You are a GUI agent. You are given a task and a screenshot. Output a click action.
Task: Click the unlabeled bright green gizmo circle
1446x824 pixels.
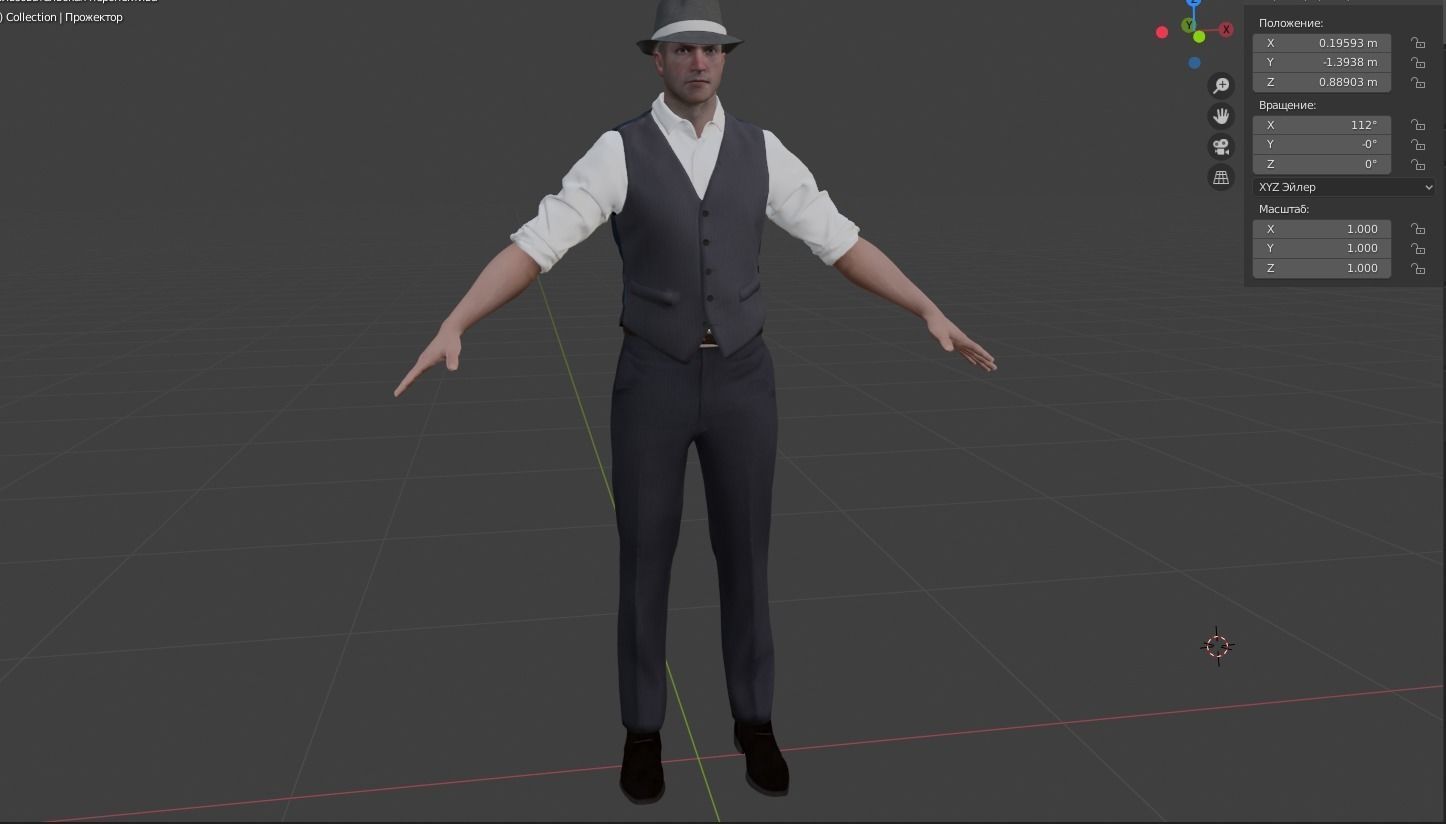[1199, 37]
